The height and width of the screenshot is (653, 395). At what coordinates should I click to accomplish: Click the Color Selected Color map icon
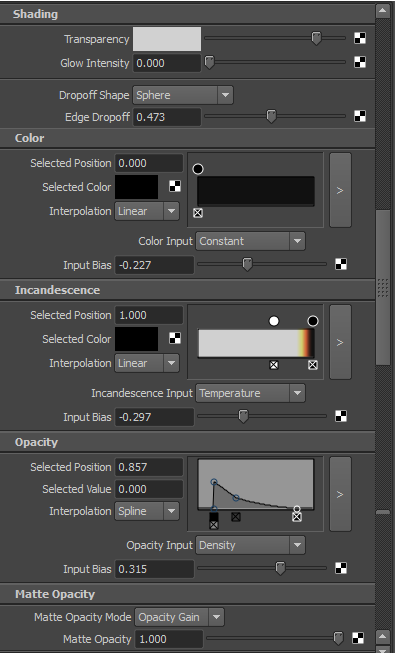(175, 186)
